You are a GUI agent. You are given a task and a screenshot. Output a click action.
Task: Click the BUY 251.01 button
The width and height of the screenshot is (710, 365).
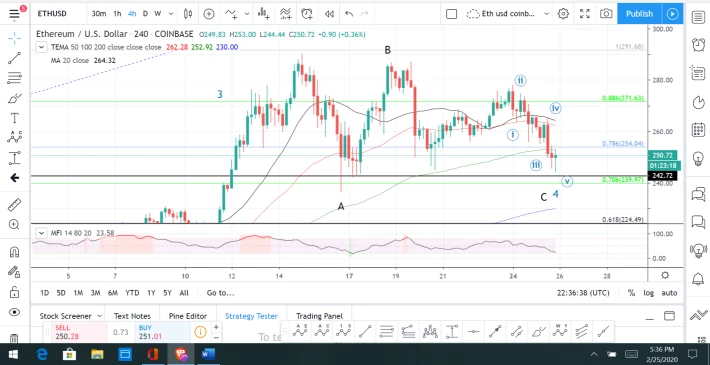(x=163, y=332)
